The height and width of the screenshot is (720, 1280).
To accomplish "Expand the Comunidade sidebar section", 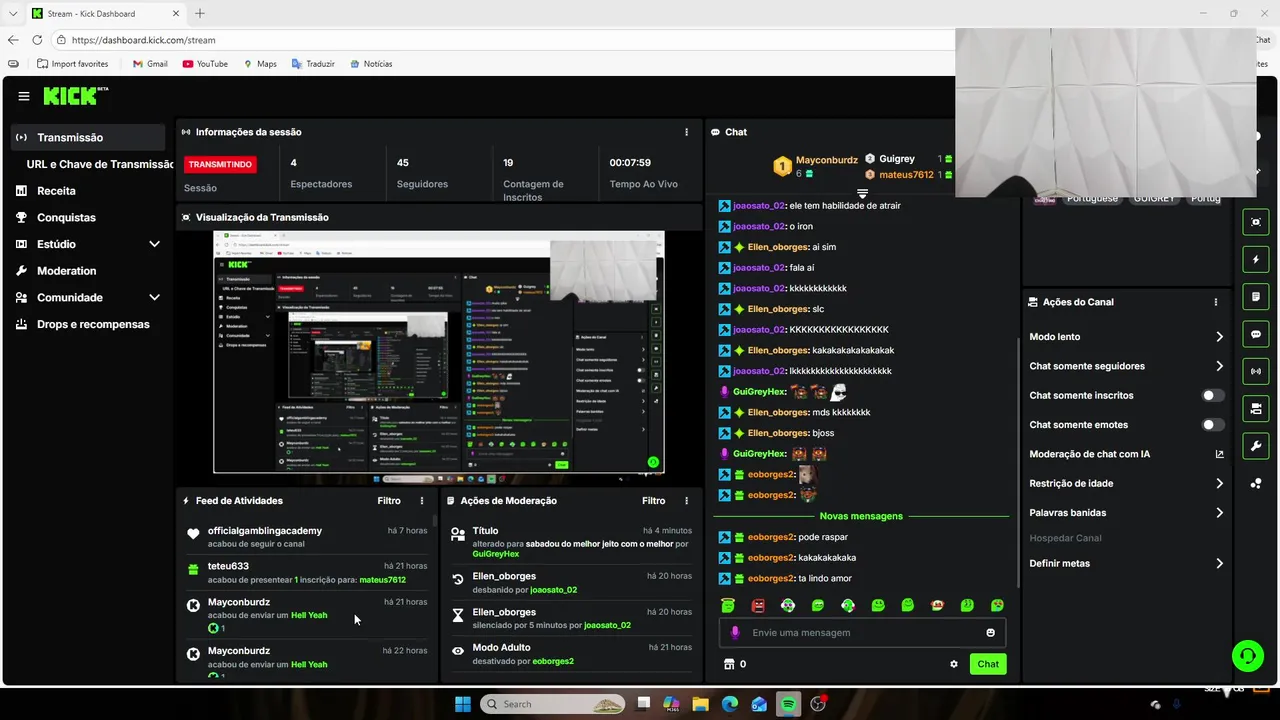I will tap(154, 297).
